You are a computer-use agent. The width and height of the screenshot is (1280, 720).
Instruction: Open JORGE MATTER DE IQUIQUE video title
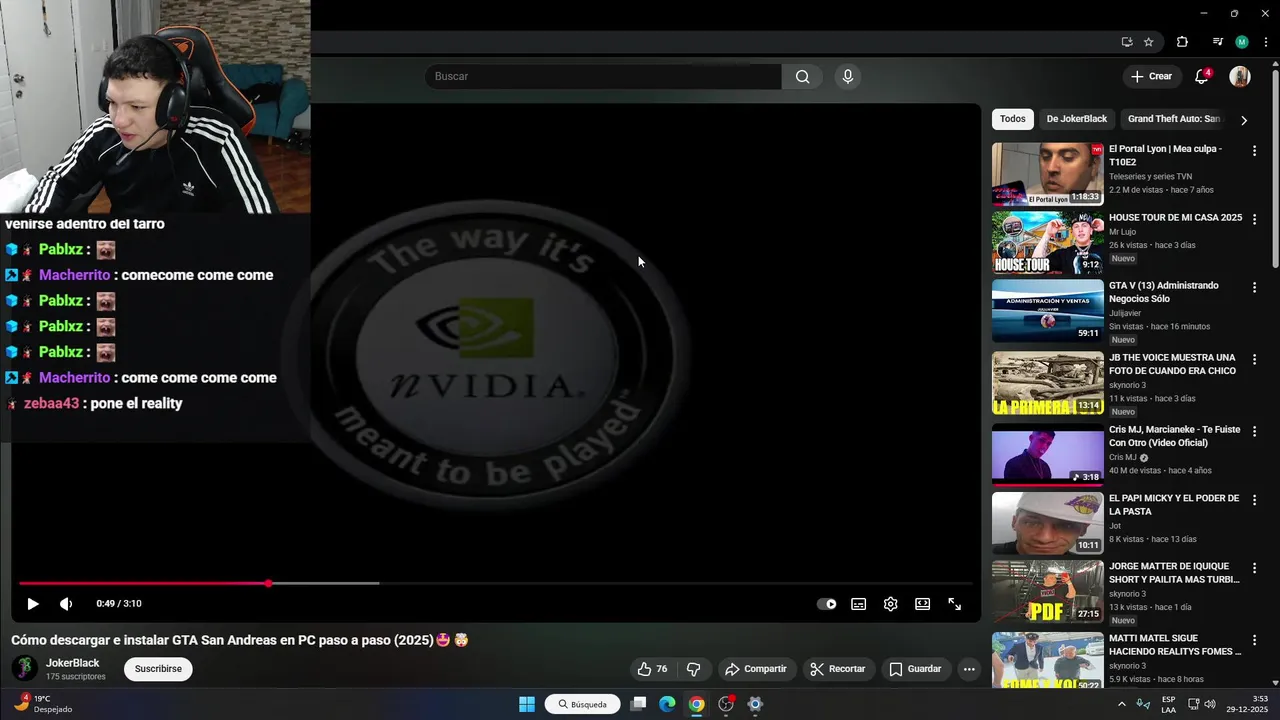tap(1174, 573)
